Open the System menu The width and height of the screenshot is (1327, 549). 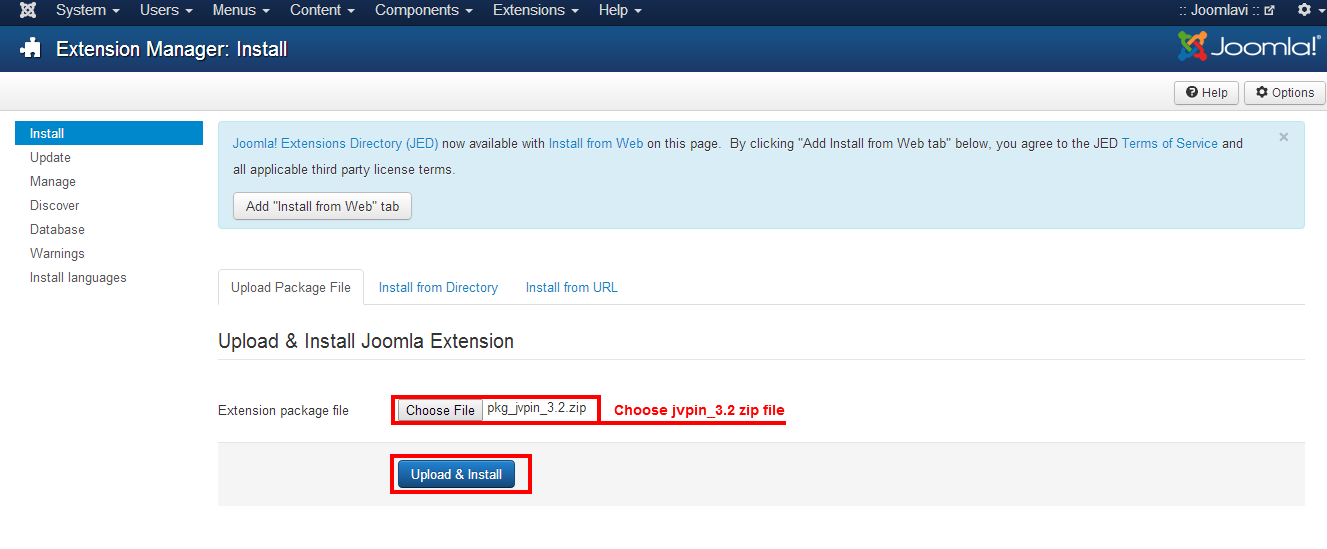click(88, 10)
